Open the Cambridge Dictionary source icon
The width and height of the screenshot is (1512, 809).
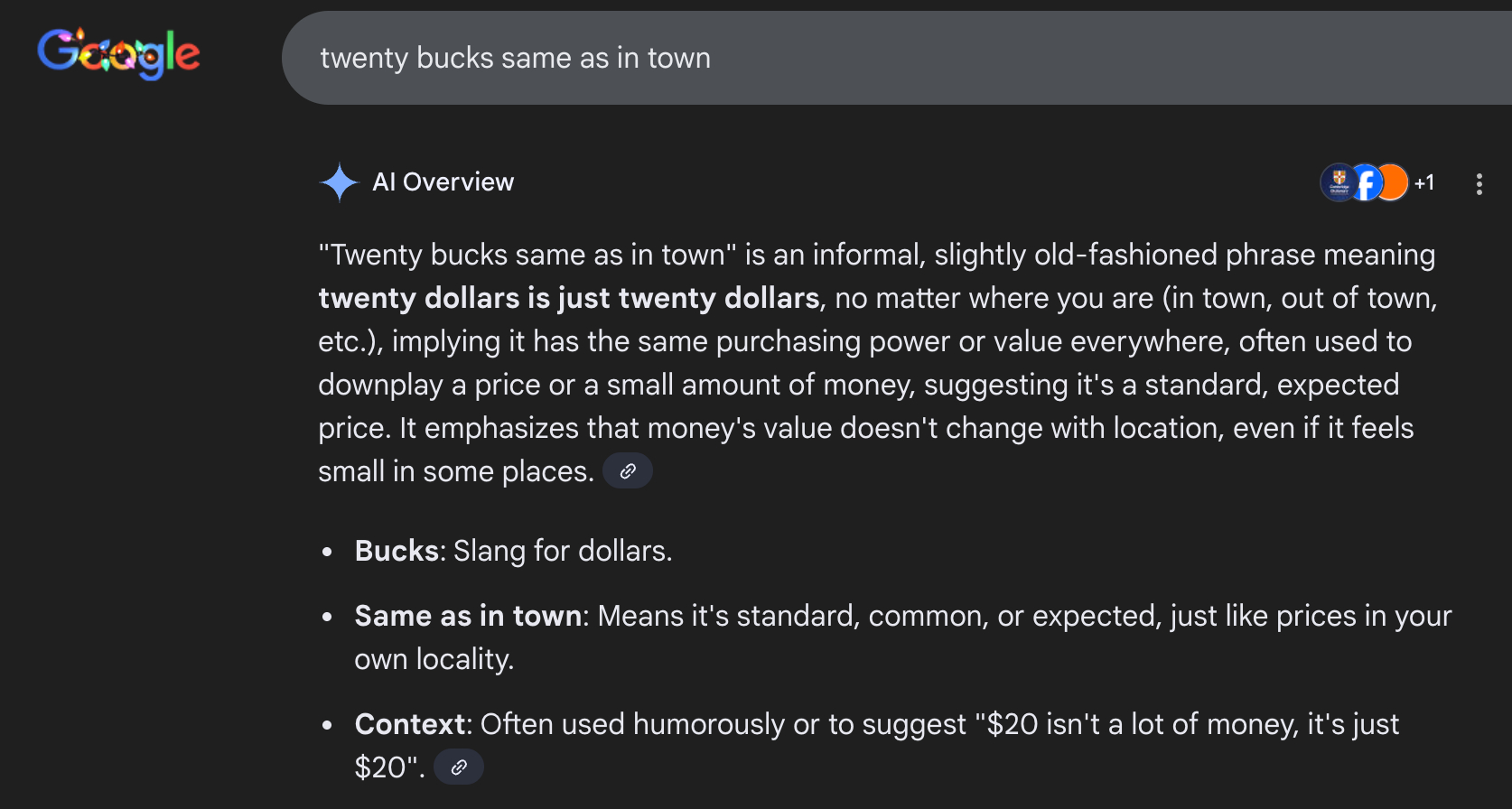coord(1338,182)
